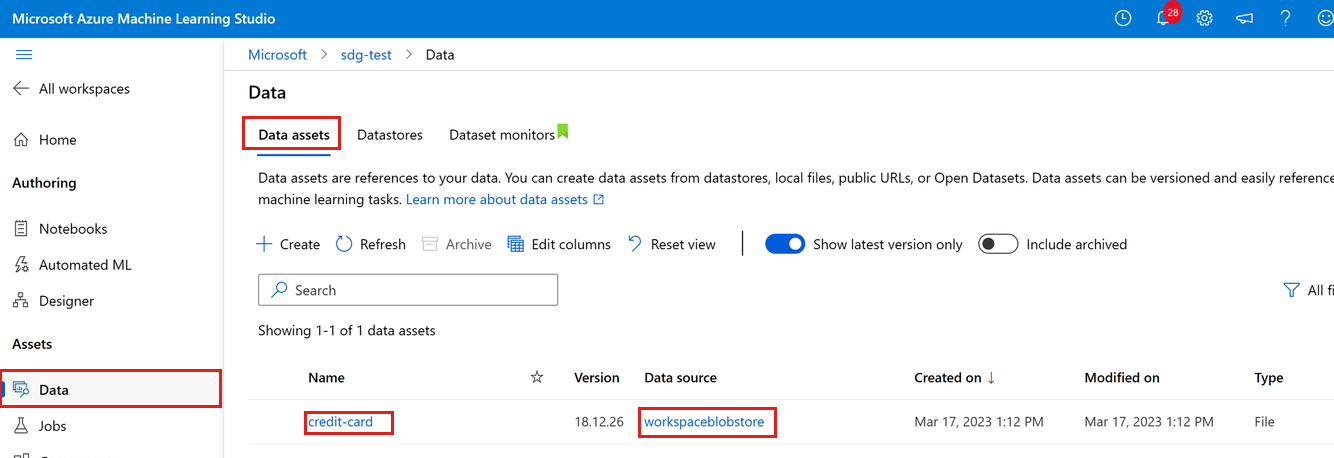Sort by the Created on column
Image resolution: width=1334 pixels, height=458 pixels.
(947, 378)
